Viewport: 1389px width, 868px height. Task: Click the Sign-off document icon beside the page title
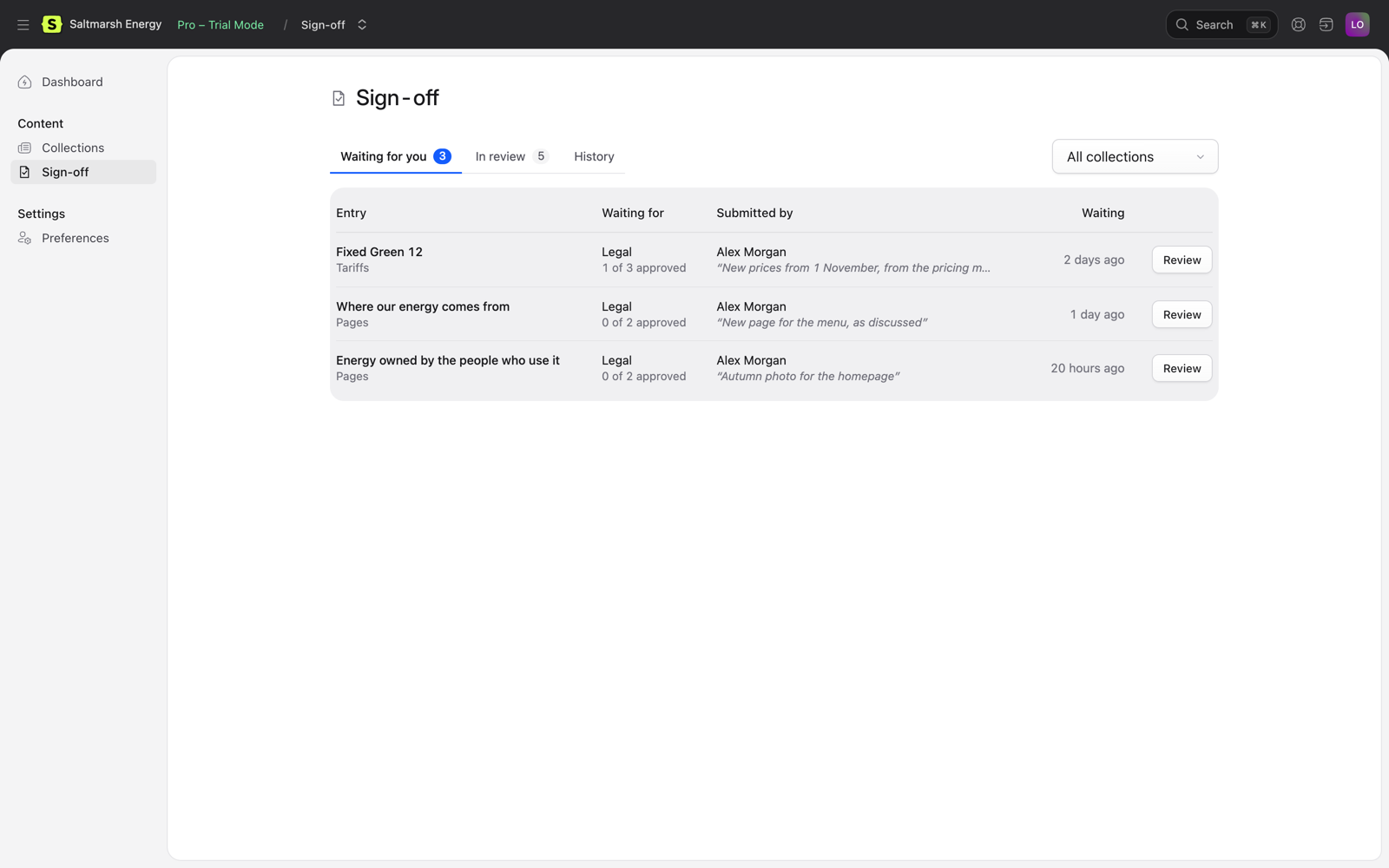339,99
